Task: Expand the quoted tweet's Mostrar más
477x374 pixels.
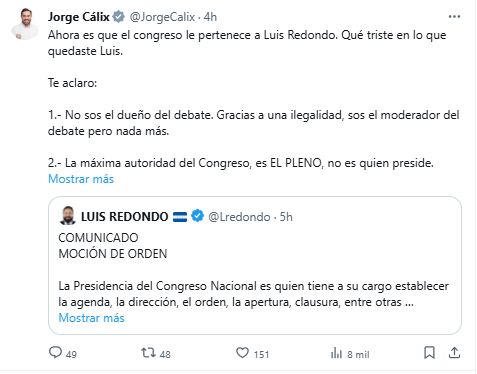Action: tap(91, 318)
